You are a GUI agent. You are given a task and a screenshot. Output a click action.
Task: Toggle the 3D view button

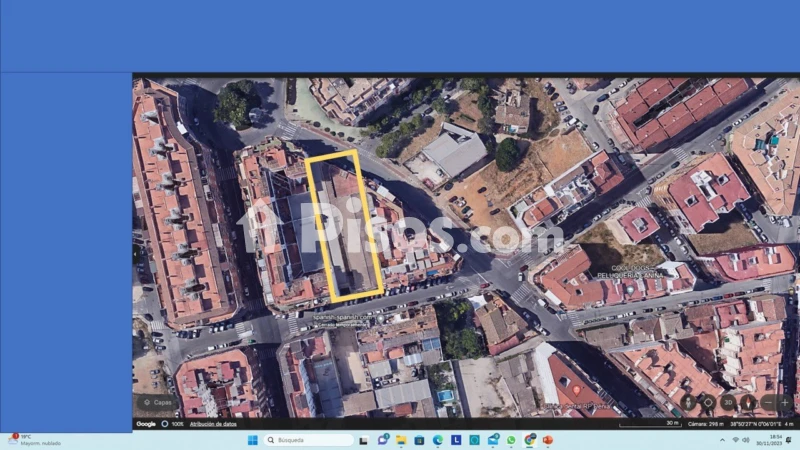click(x=728, y=403)
